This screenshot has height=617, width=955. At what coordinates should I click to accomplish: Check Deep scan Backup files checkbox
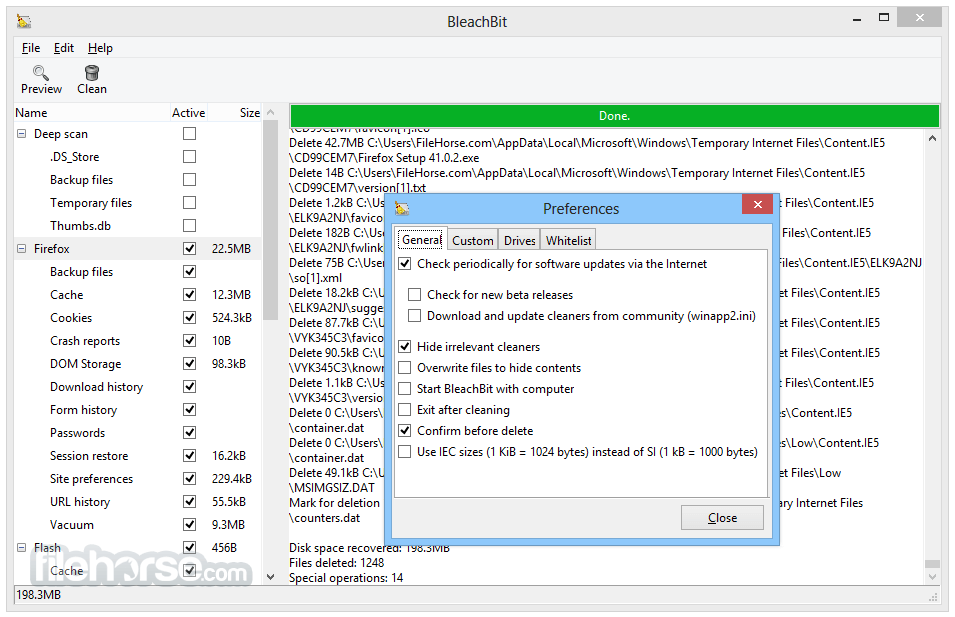pyautogui.click(x=189, y=180)
